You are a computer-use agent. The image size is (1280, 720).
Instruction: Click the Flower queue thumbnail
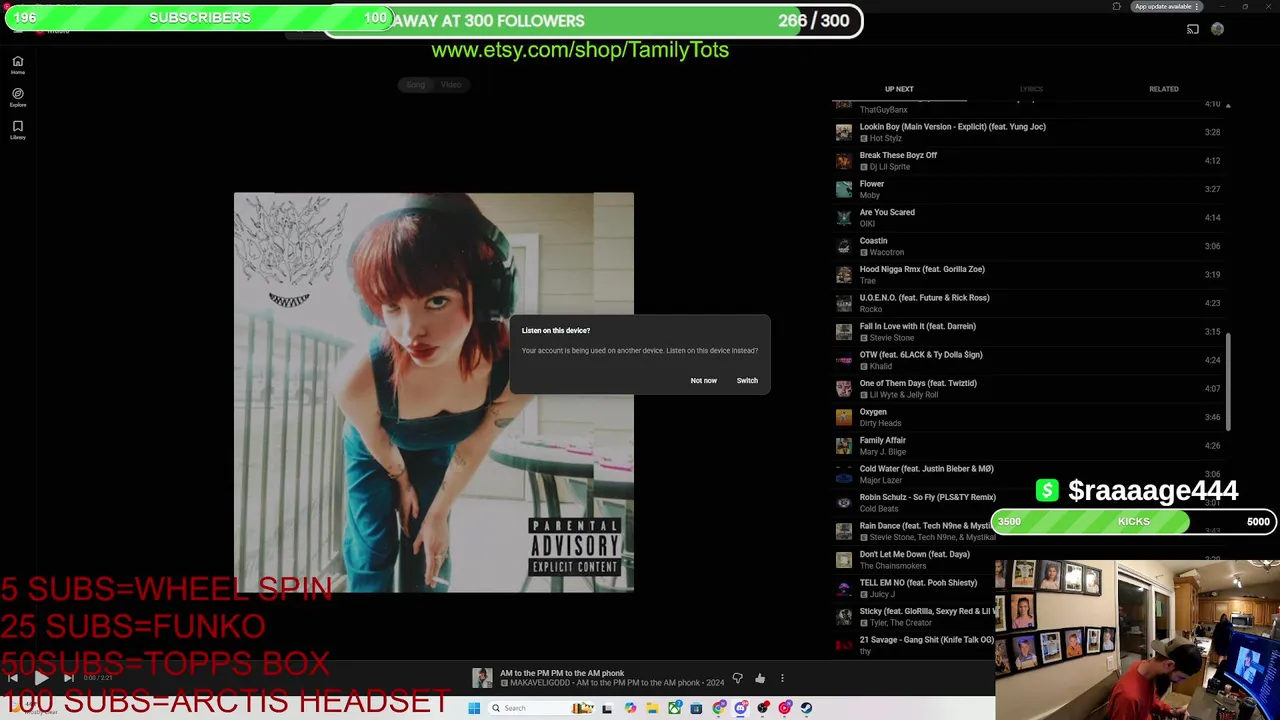844,189
